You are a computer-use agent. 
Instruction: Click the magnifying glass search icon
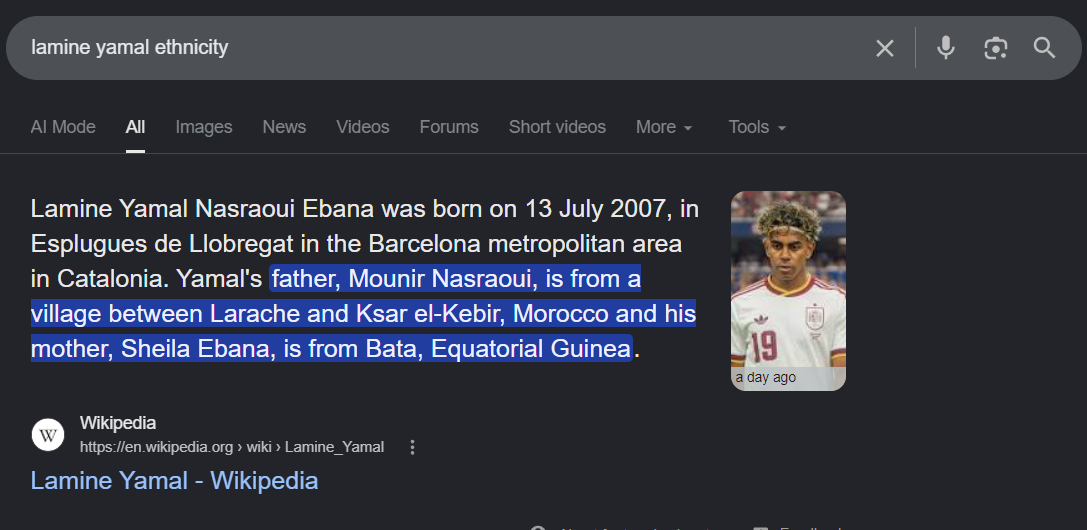click(1044, 48)
